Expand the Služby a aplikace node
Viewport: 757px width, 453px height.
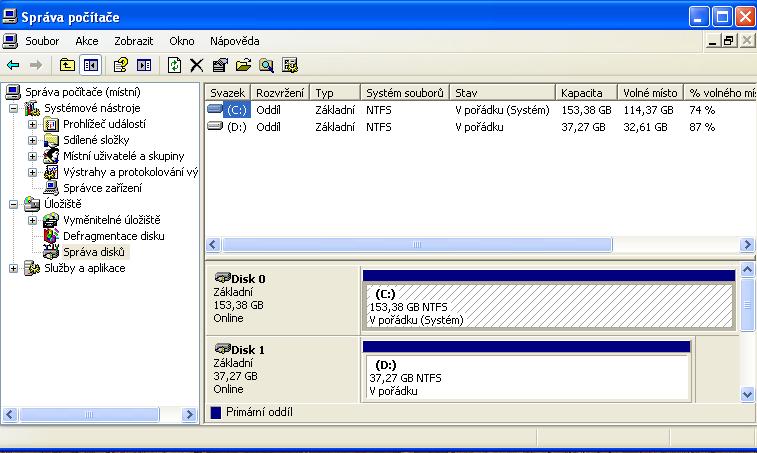(14, 268)
